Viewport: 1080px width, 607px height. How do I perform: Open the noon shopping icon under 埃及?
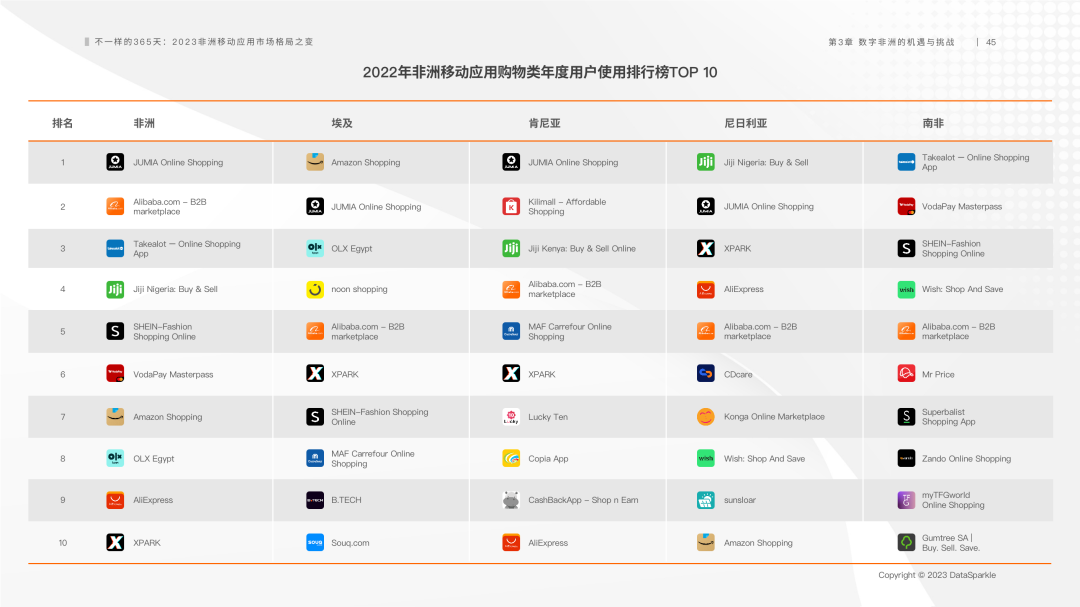(313, 289)
